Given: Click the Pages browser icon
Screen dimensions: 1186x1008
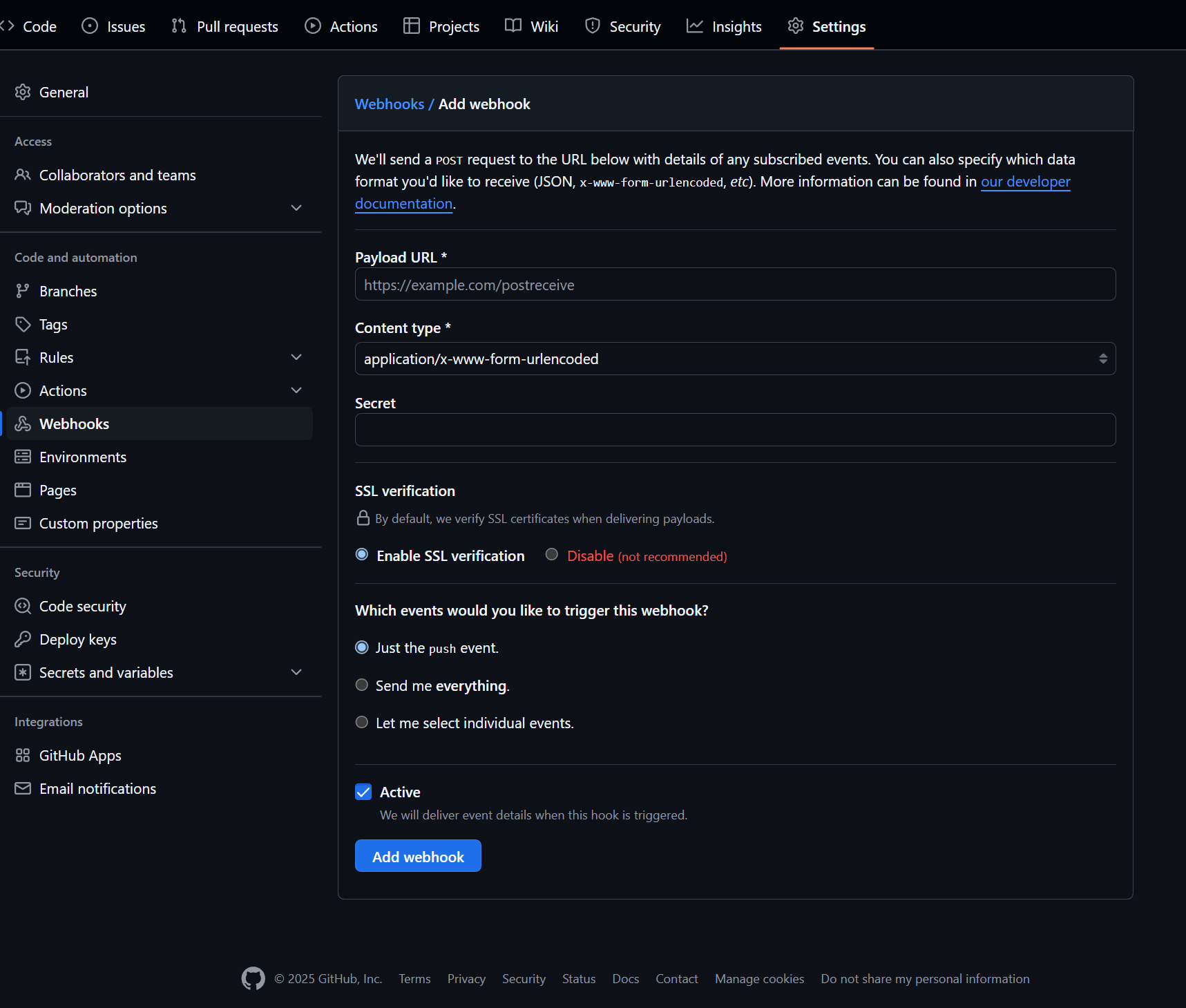Looking at the screenshot, I should pos(23,490).
